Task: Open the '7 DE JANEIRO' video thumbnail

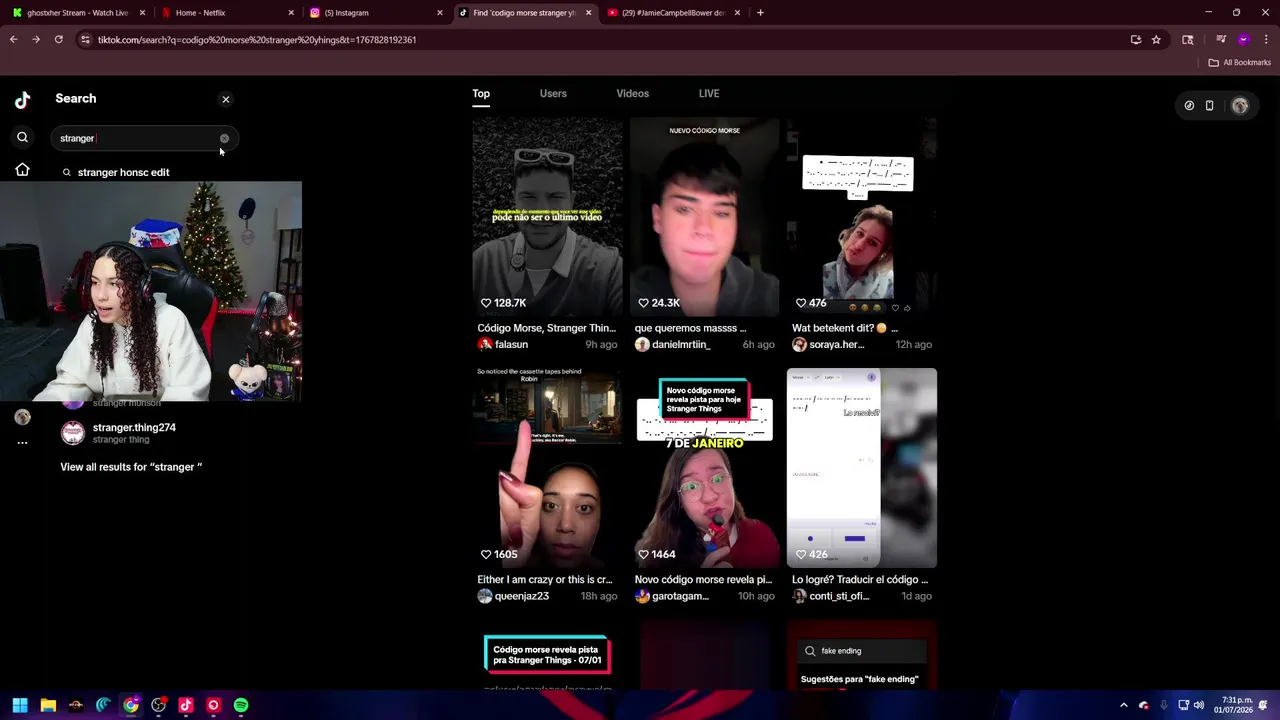Action: coord(704,468)
